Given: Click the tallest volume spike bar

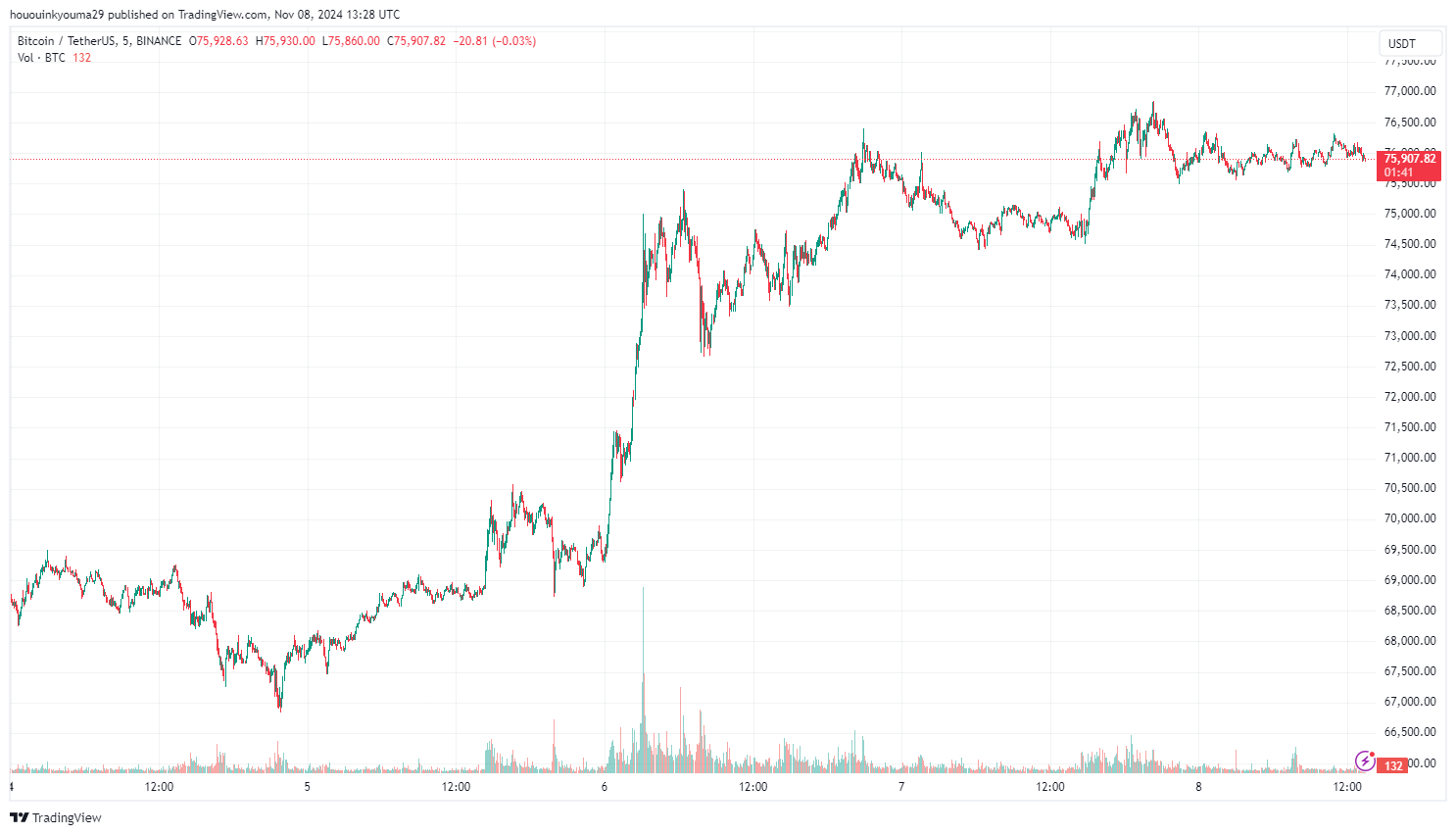Looking at the screenshot, I should coord(644,679).
